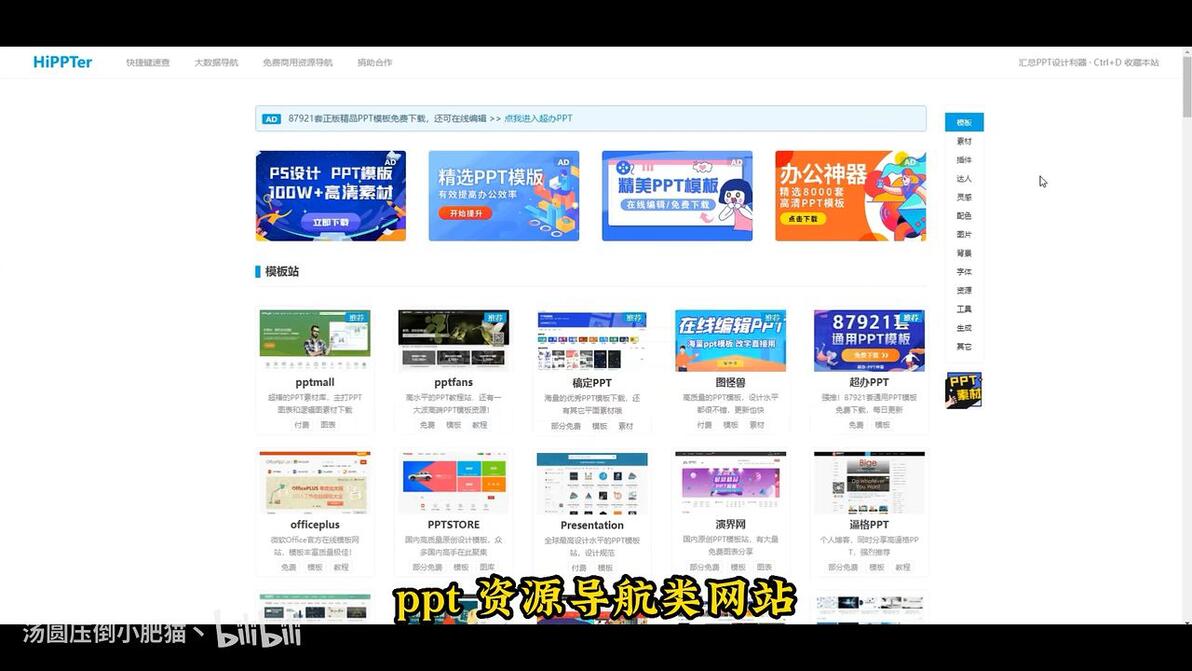Viewport: 1192px width, 671px height.
Task: Open the pptfans site thumbnail
Action: 453,340
